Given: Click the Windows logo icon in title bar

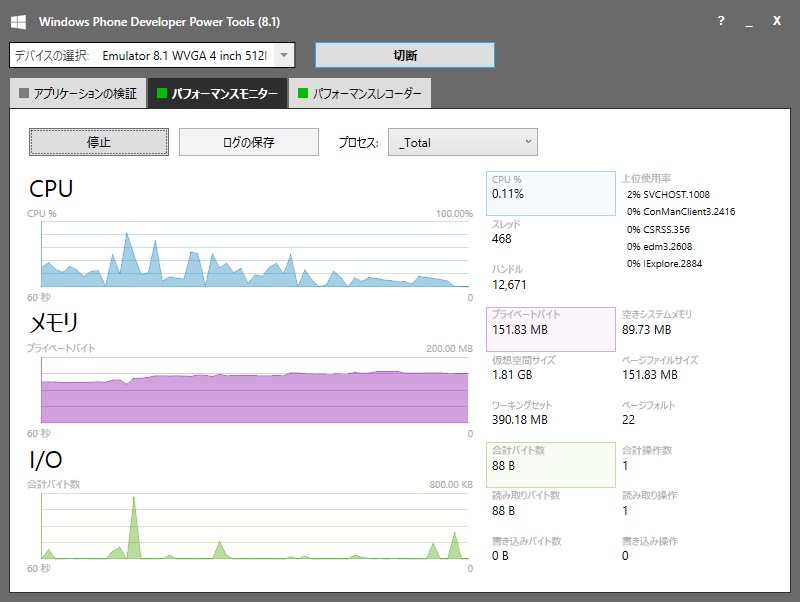Looking at the screenshot, I should (x=18, y=22).
